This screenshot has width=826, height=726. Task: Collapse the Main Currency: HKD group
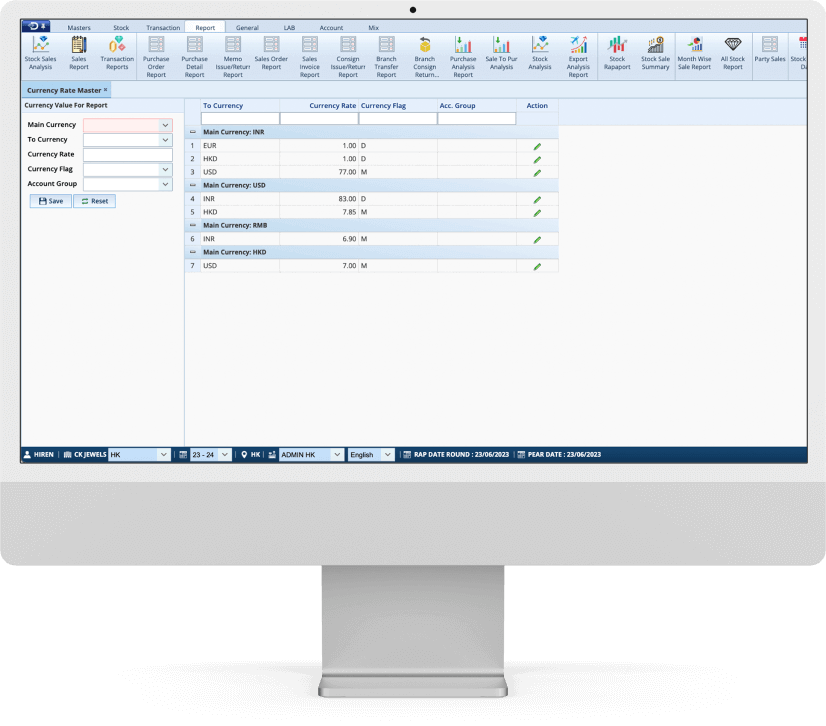click(193, 253)
